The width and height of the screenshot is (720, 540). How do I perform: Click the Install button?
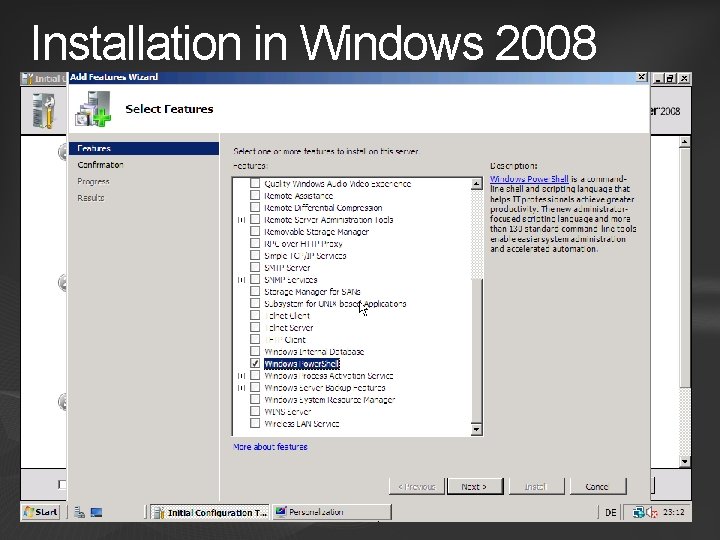click(536, 486)
